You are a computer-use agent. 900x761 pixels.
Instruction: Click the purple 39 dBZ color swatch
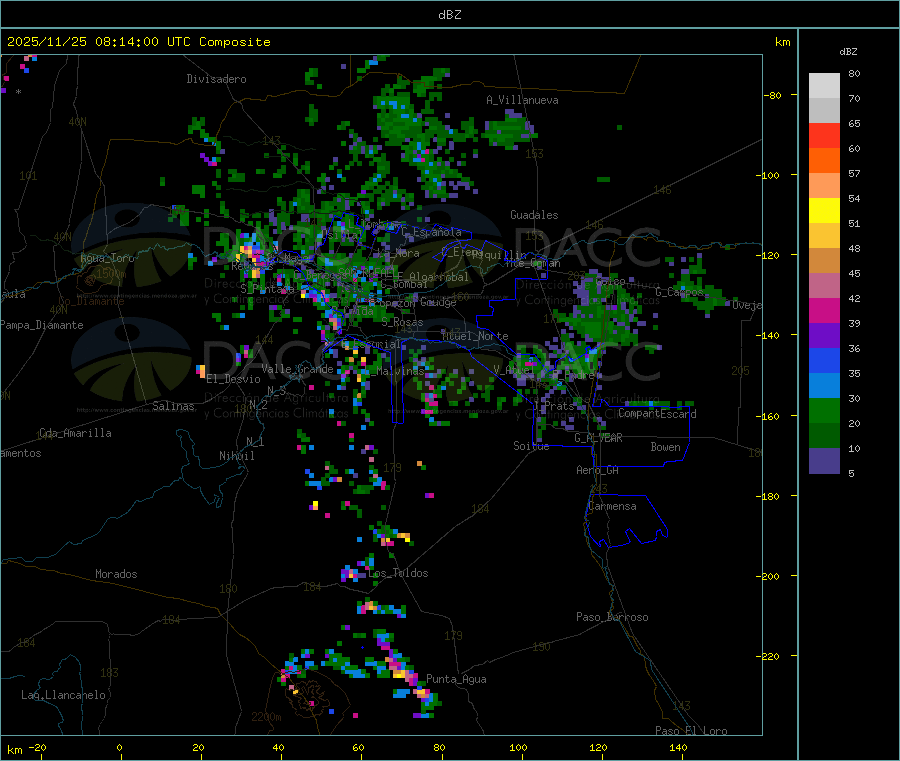pyautogui.click(x=824, y=335)
